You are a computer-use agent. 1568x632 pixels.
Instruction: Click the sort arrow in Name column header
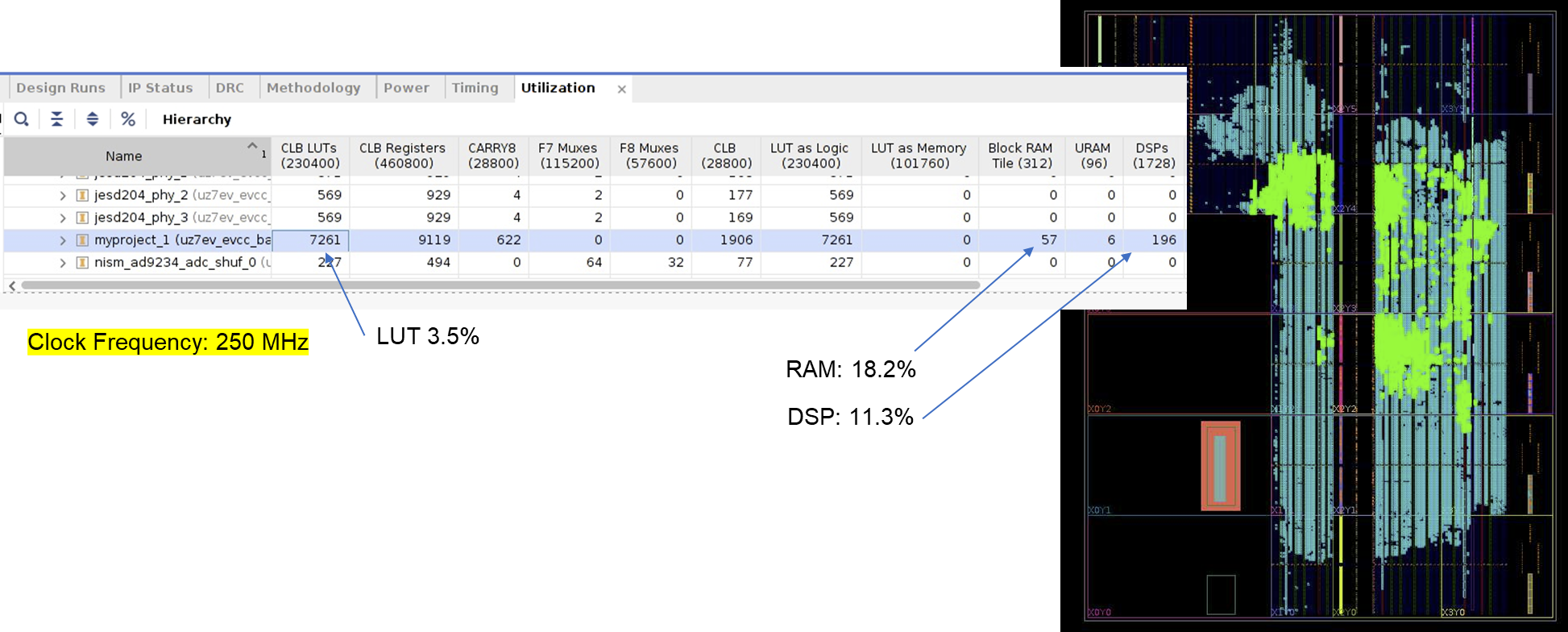252,147
